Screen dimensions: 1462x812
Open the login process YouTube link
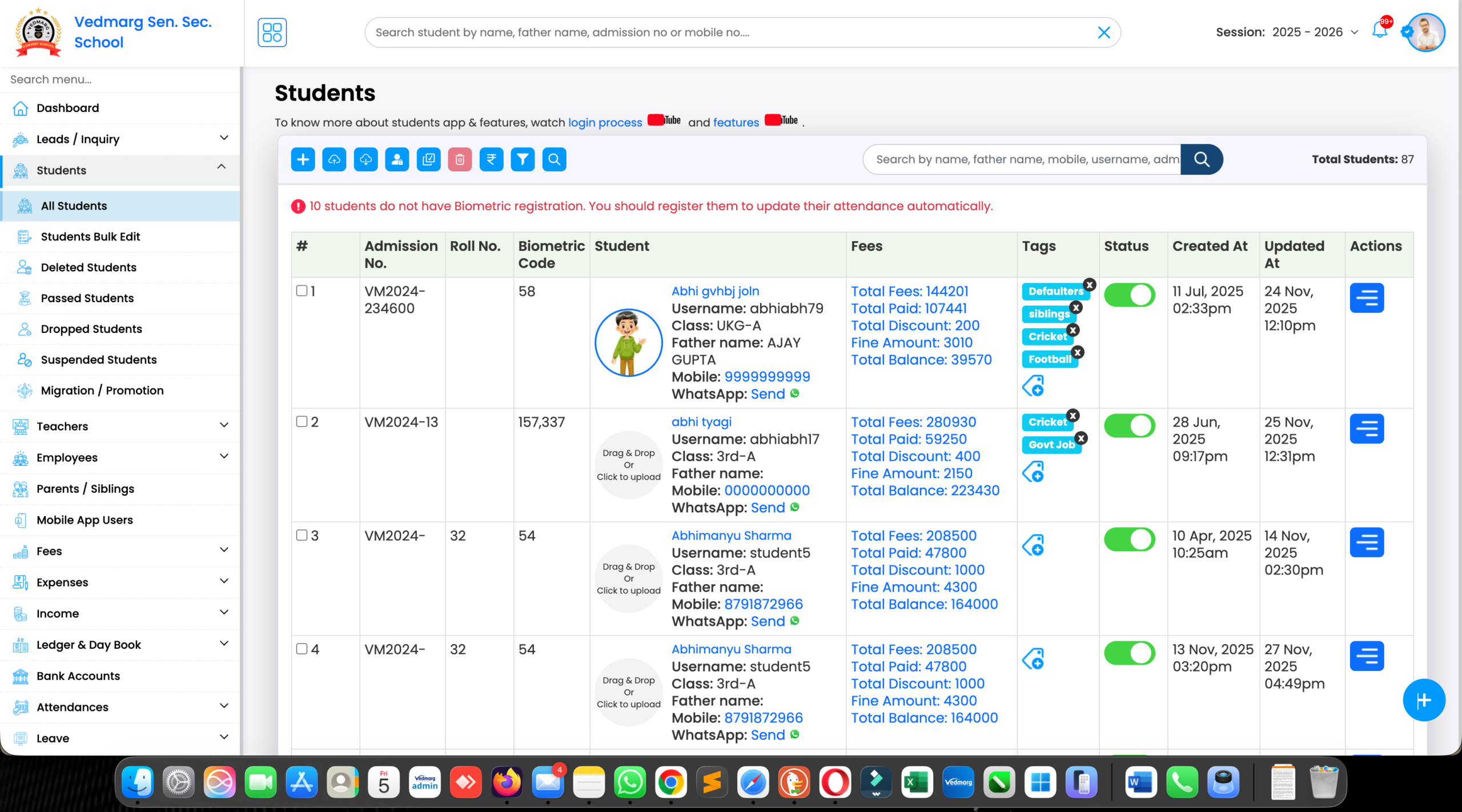pyautogui.click(x=604, y=122)
